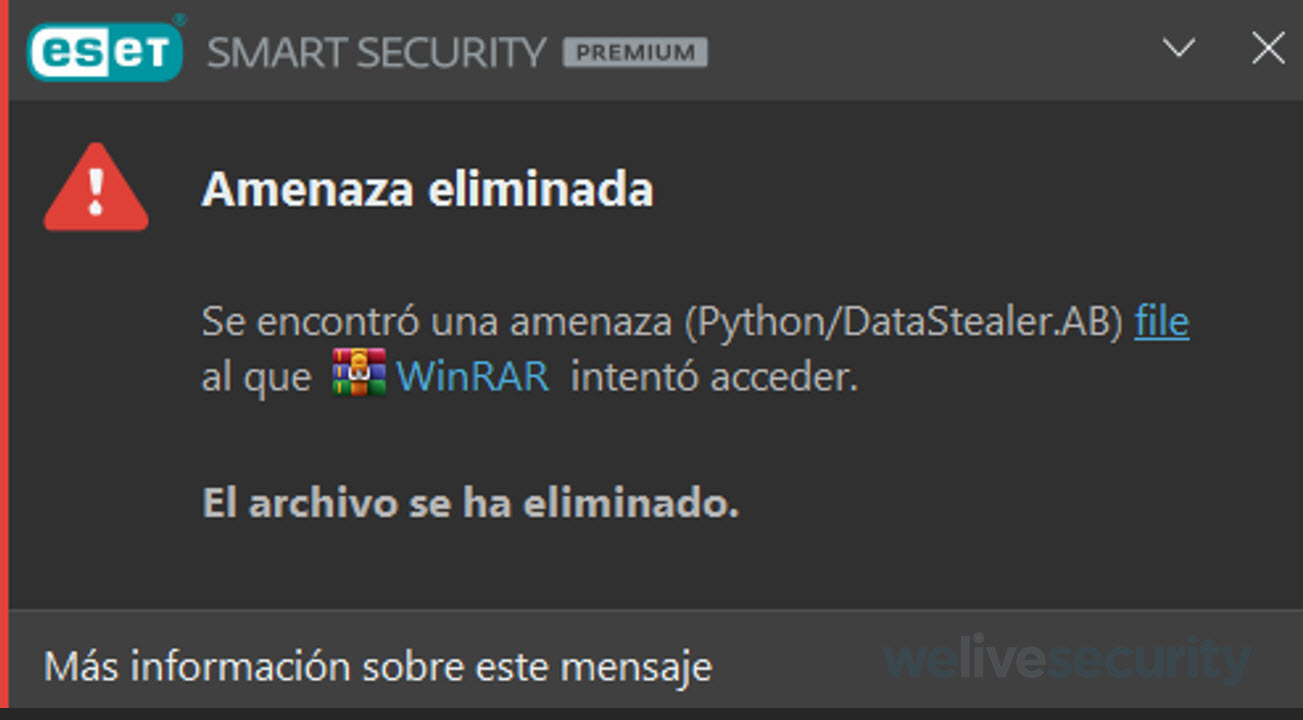The height and width of the screenshot is (720, 1303).
Task: Click the "intentó acceder." text
Action: click(714, 377)
